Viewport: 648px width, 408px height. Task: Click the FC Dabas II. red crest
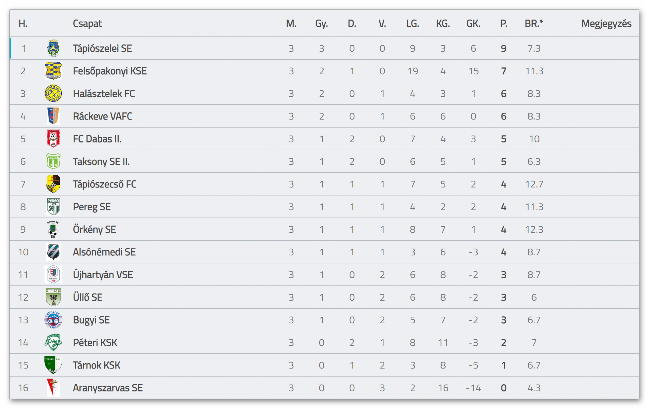(x=53, y=139)
